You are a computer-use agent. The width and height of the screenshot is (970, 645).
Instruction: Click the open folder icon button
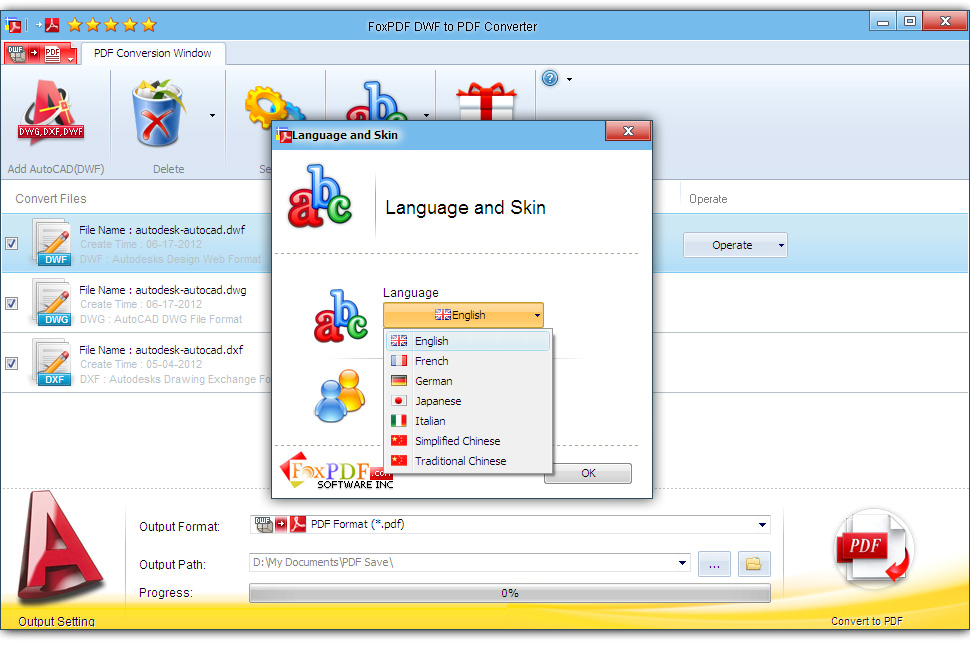click(754, 564)
